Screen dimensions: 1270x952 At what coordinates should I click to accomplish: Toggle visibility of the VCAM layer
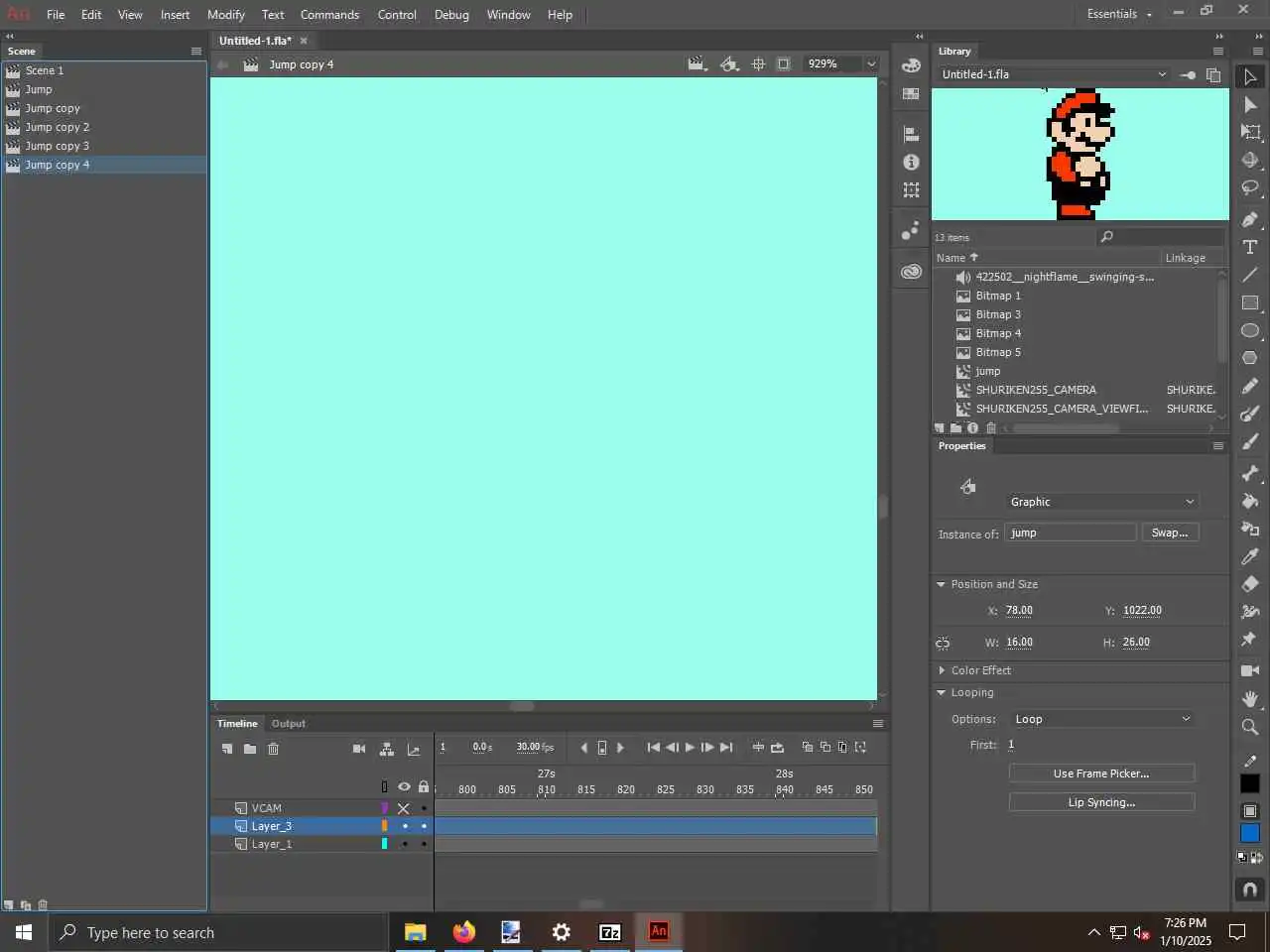tap(404, 808)
